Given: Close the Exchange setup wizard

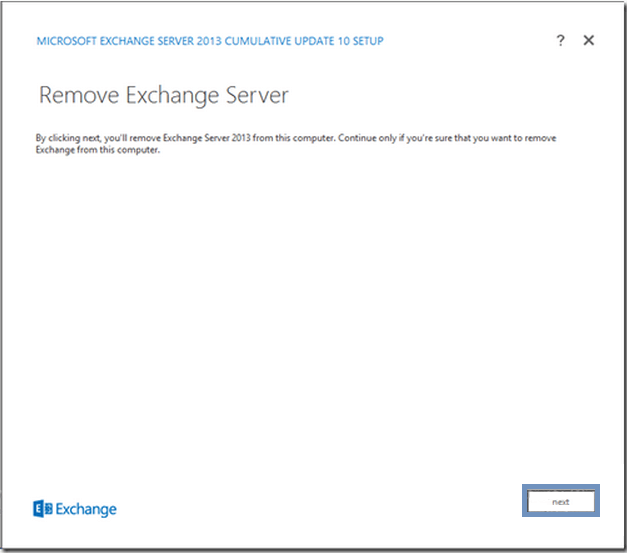Looking at the screenshot, I should pos(589,40).
